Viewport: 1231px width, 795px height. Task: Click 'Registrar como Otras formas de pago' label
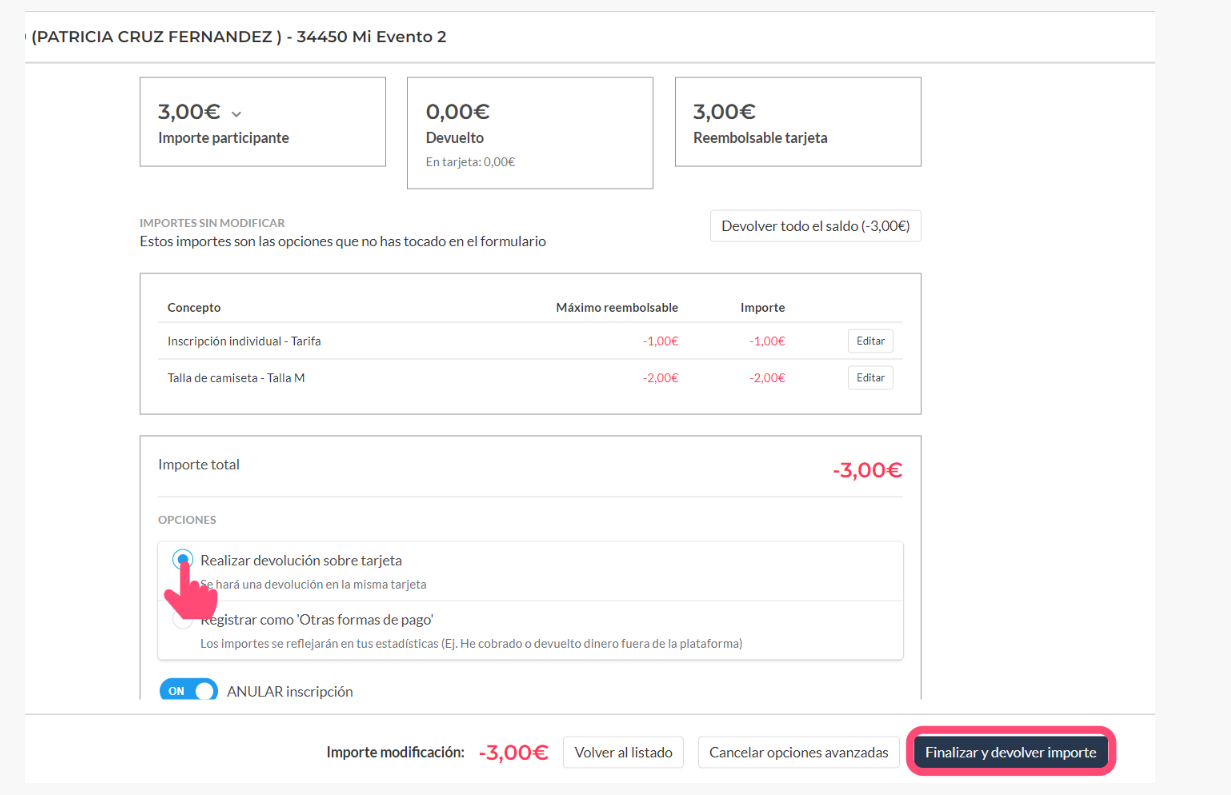click(x=317, y=620)
